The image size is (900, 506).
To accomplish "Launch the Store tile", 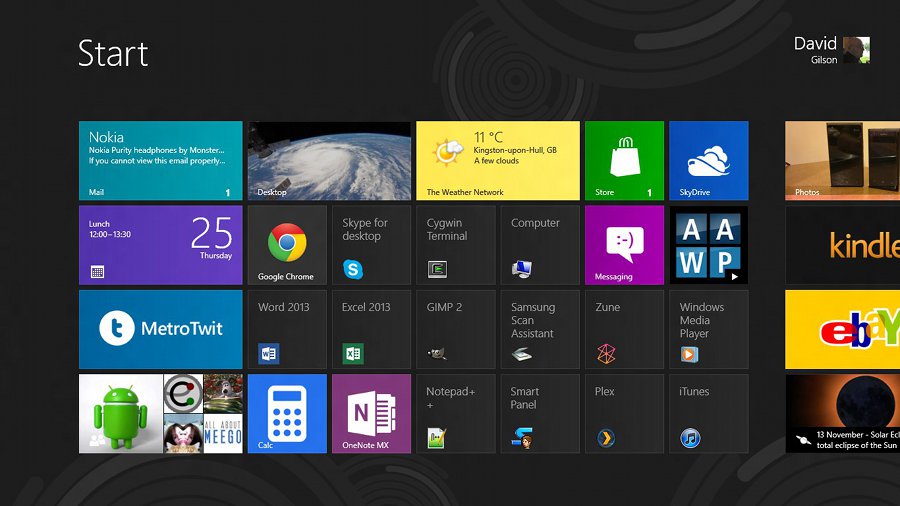I will (624, 161).
